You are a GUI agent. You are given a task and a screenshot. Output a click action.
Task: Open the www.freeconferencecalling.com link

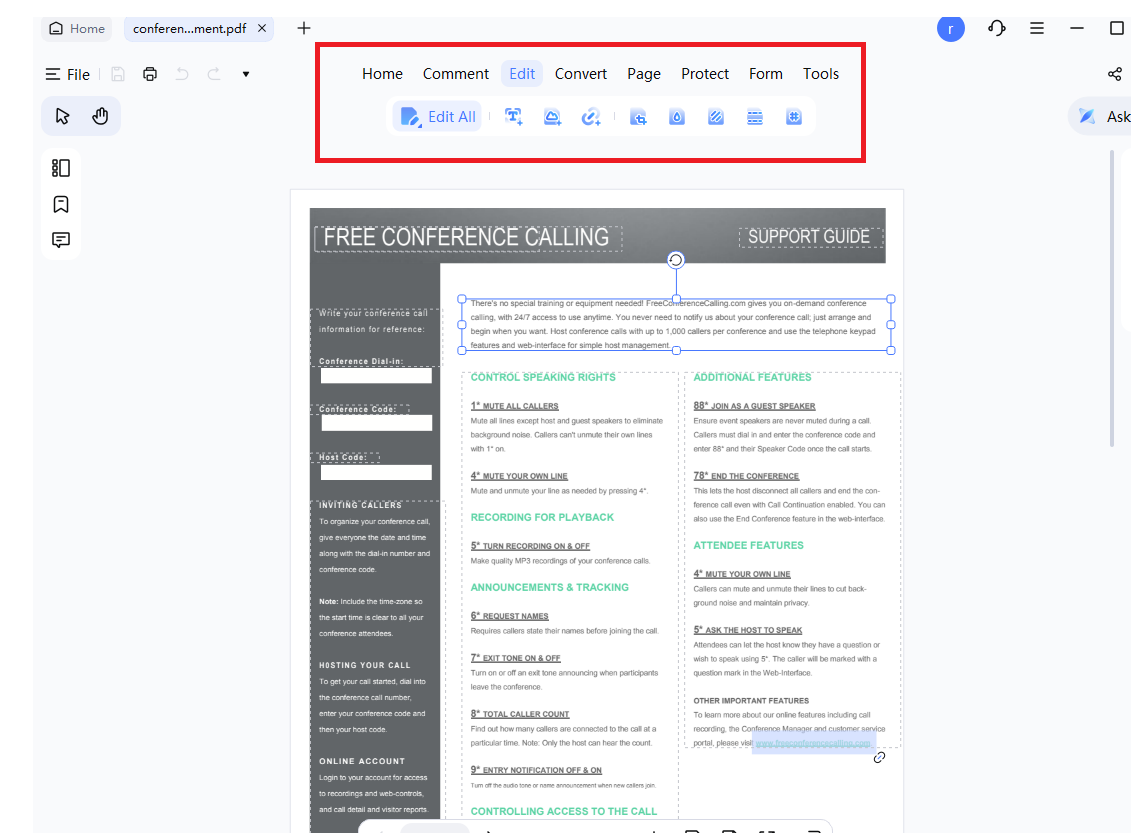point(813,743)
